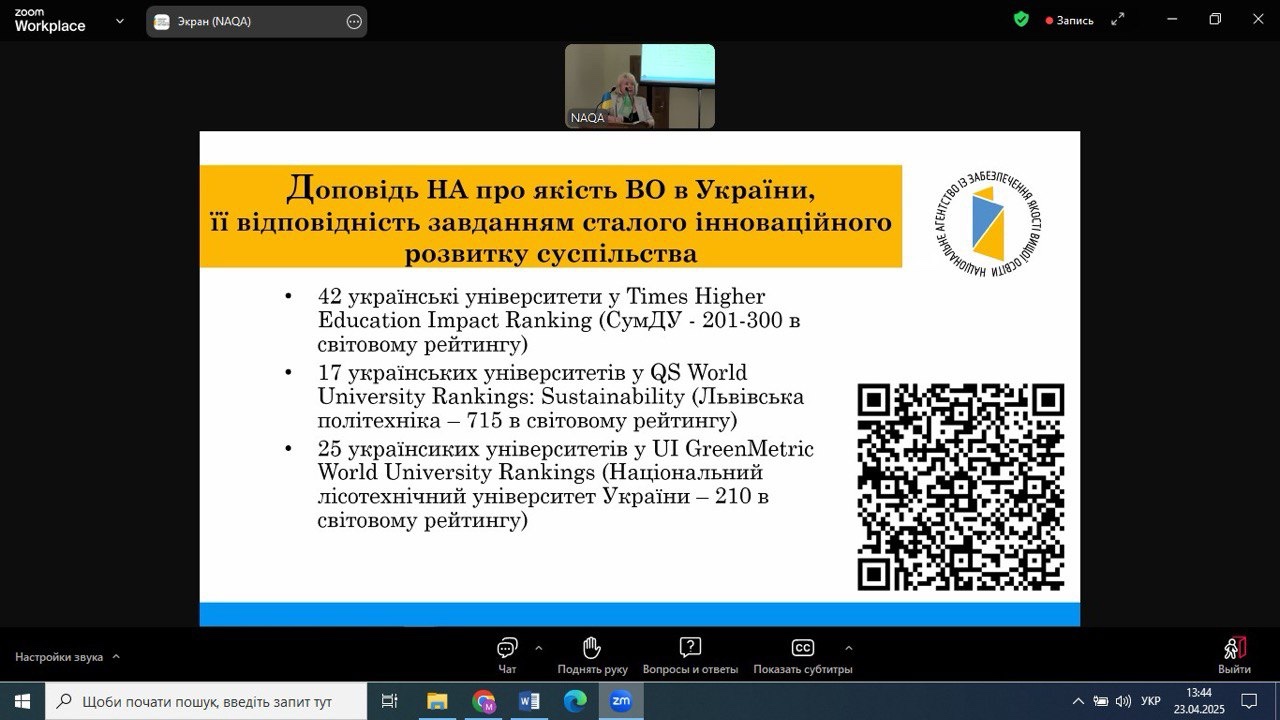Open the Chat panel icon

[507, 648]
